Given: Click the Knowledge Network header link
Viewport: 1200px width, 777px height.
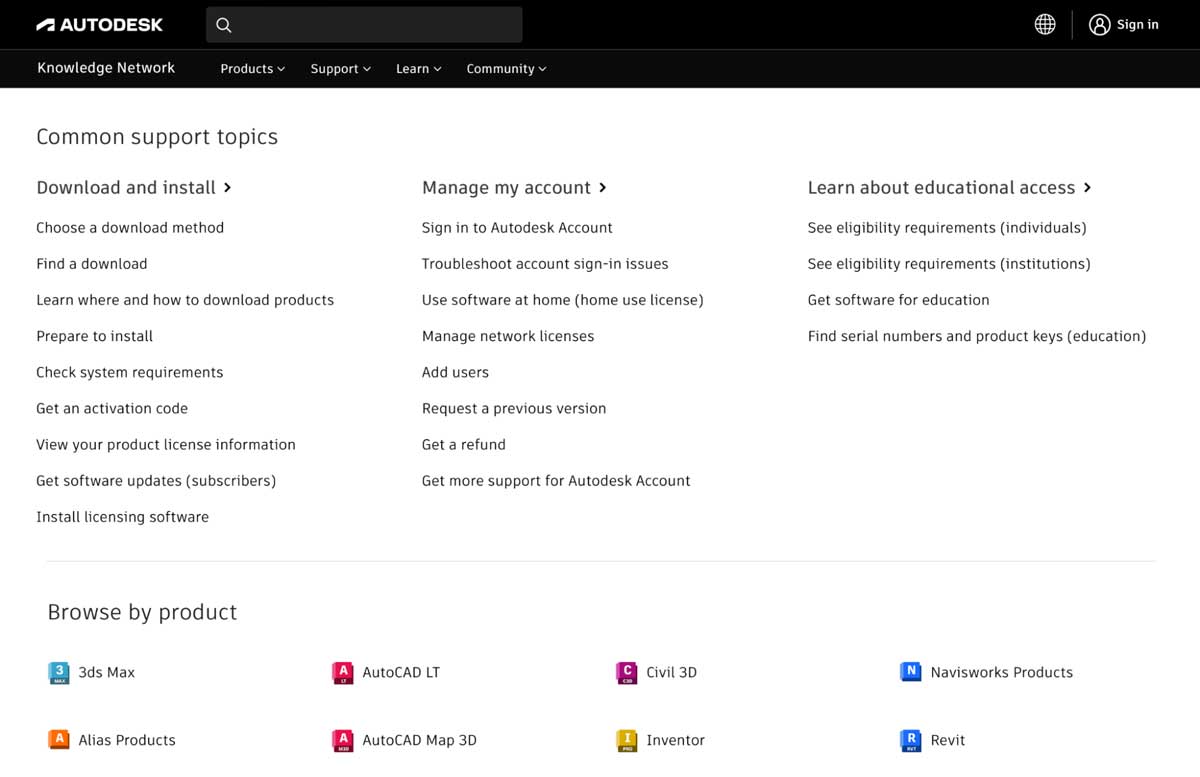Looking at the screenshot, I should (105, 68).
